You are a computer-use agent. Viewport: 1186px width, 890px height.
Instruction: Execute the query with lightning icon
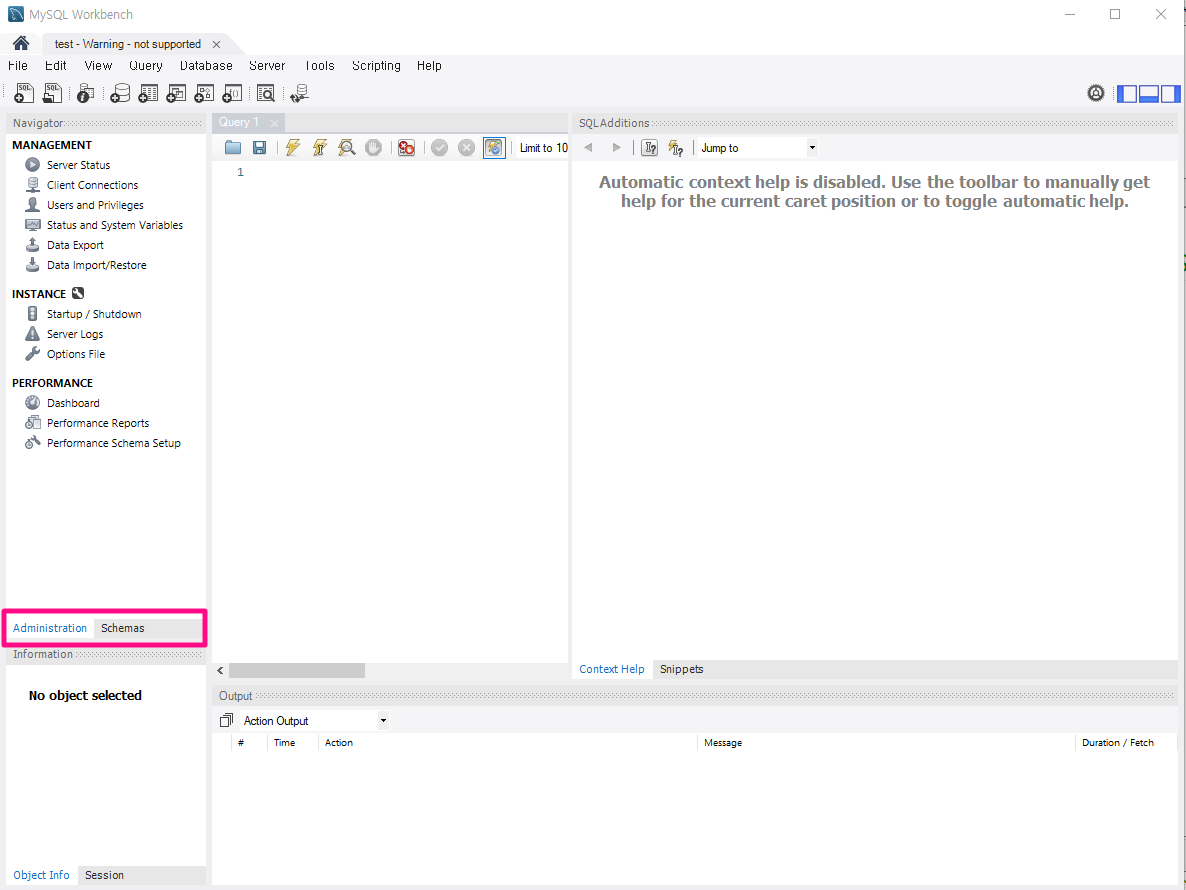point(293,147)
